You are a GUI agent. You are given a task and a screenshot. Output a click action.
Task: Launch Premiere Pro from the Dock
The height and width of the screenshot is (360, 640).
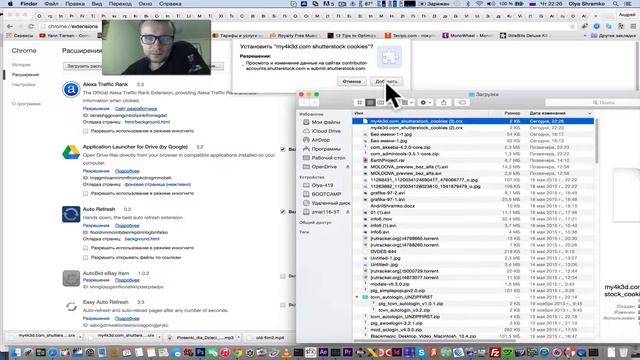pyautogui.click(x=348, y=352)
